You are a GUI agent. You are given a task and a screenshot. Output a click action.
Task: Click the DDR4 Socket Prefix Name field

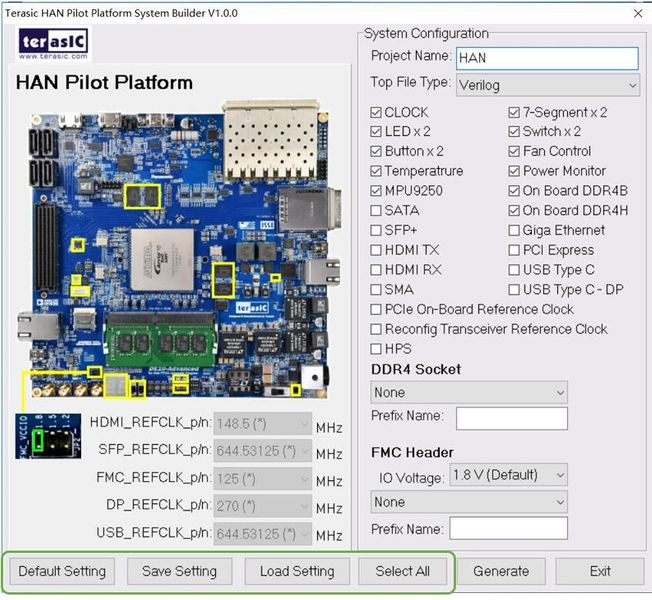[511, 418]
